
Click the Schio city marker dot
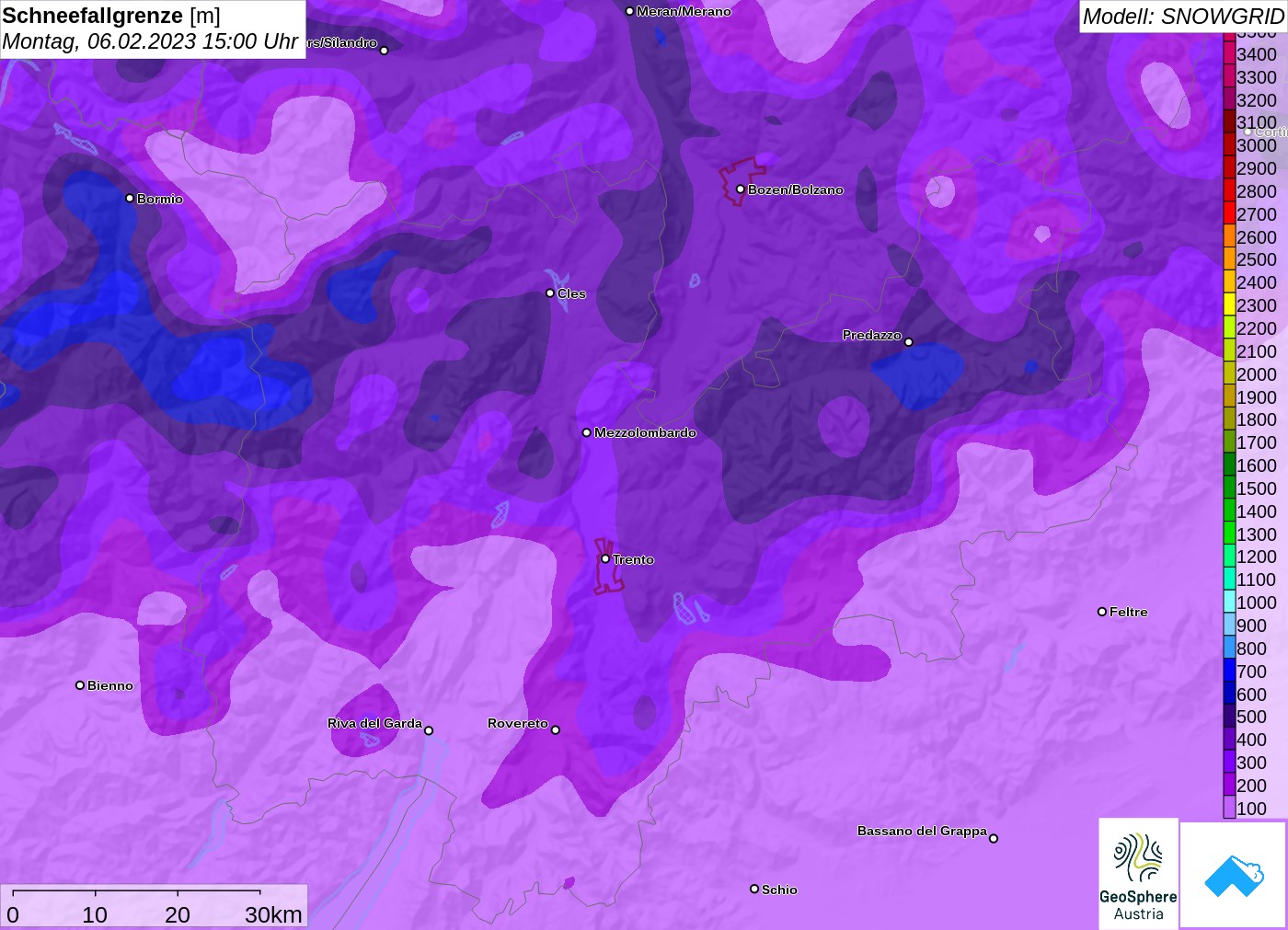[754, 889]
